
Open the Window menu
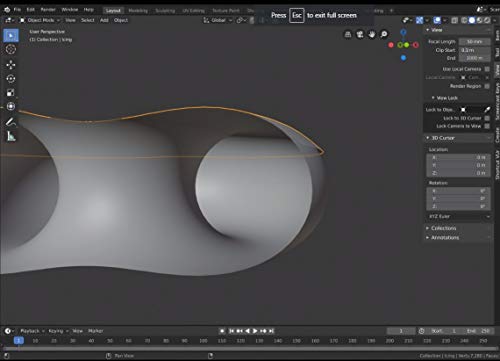(x=70, y=10)
